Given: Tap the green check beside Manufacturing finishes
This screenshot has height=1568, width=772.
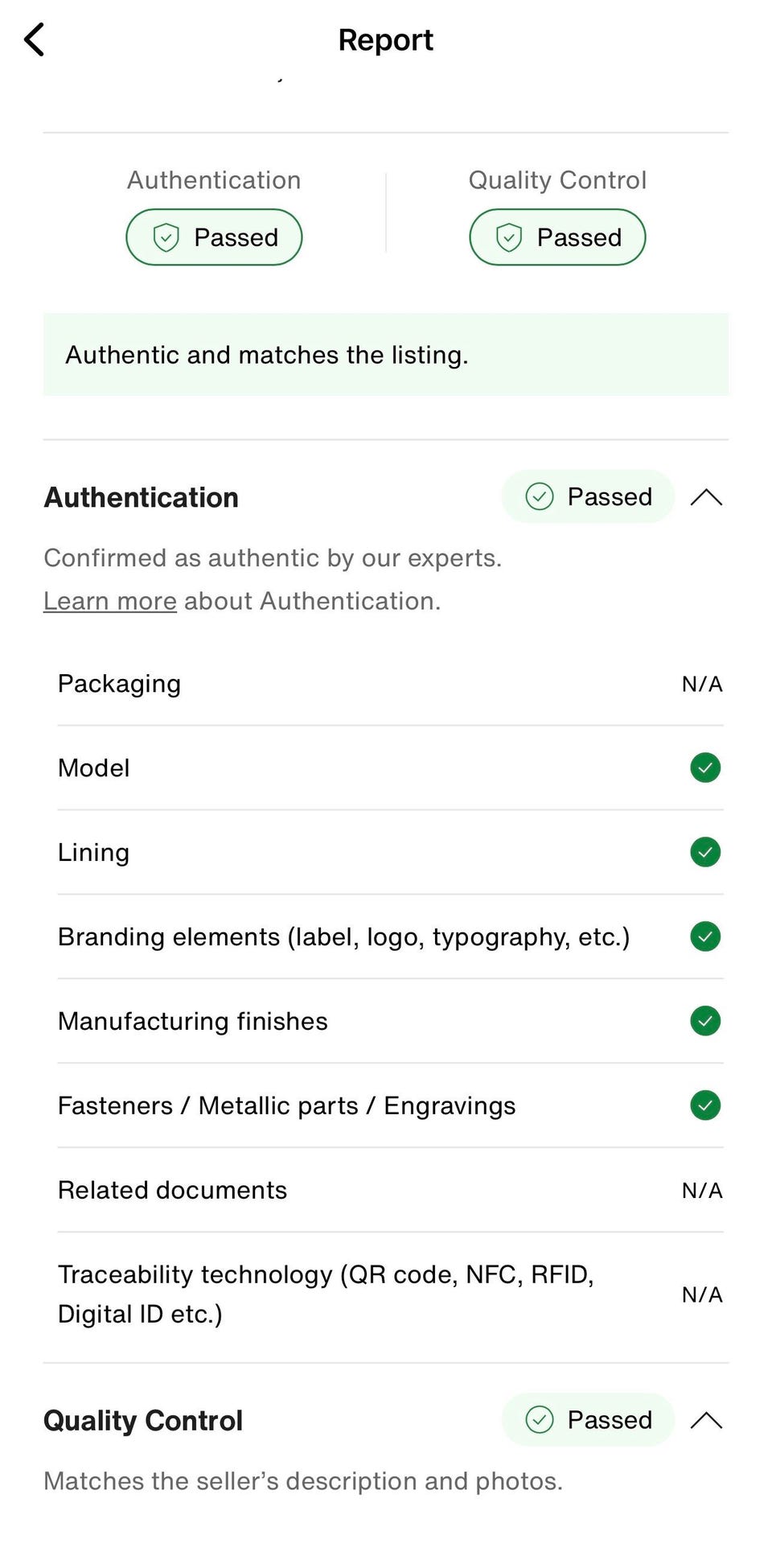Looking at the screenshot, I should [705, 1021].
